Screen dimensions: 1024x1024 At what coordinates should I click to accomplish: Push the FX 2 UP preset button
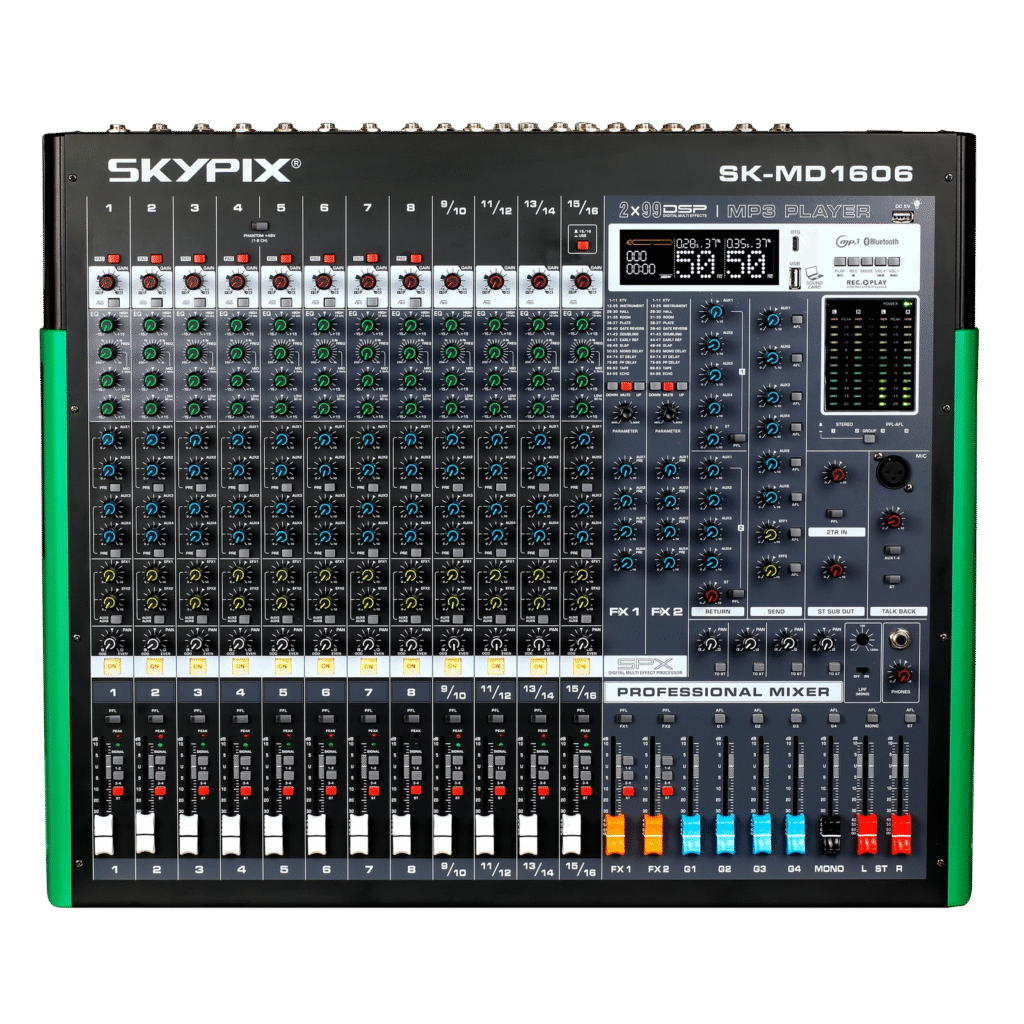pyautogui.click(x=681, y=386)
